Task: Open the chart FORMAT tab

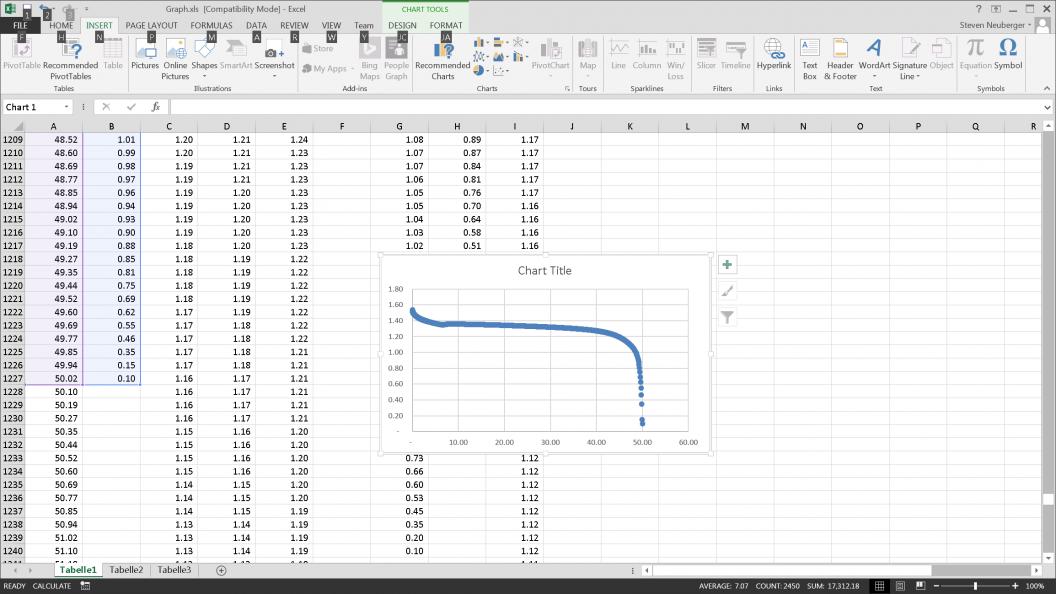Action: [x=446, y=26]
